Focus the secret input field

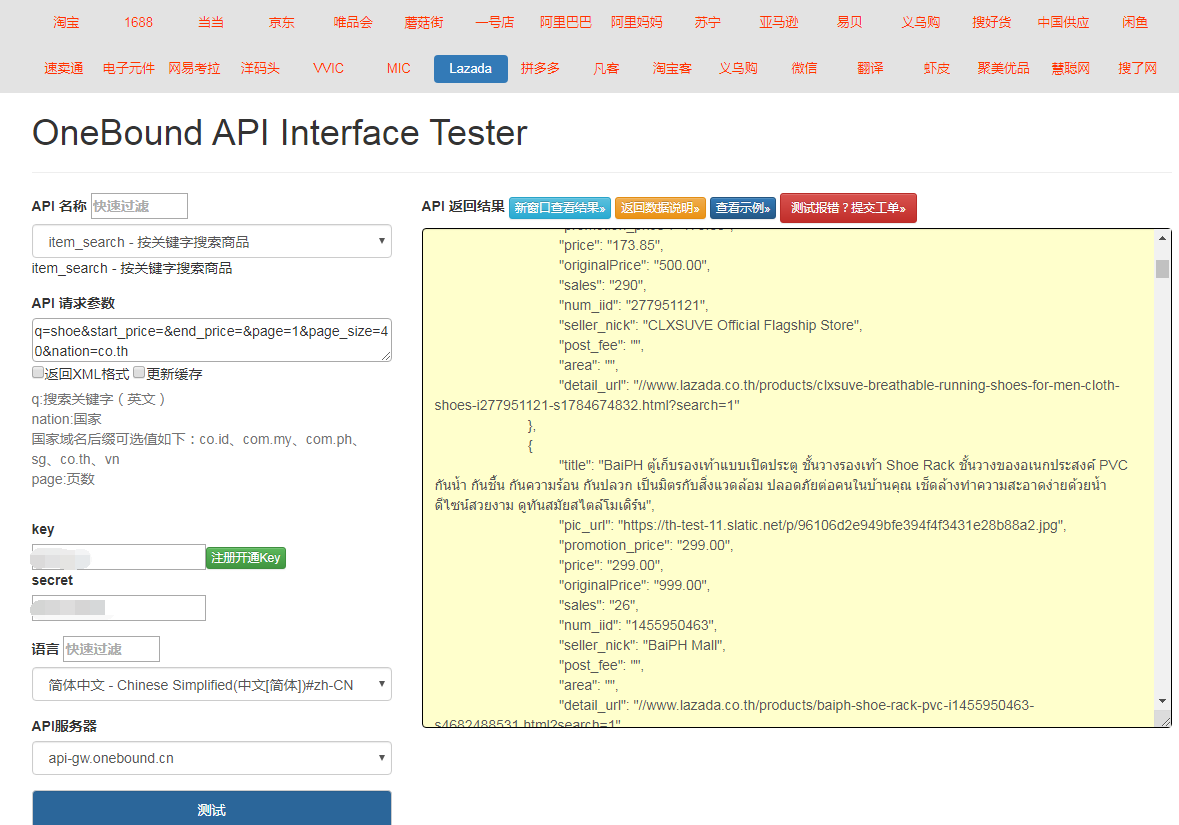point(118,608)
